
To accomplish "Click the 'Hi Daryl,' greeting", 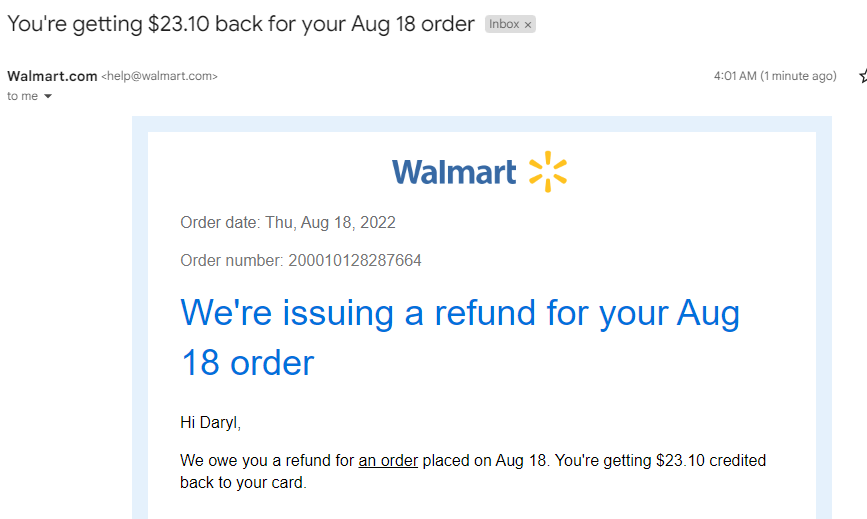I will click(210, 423).
